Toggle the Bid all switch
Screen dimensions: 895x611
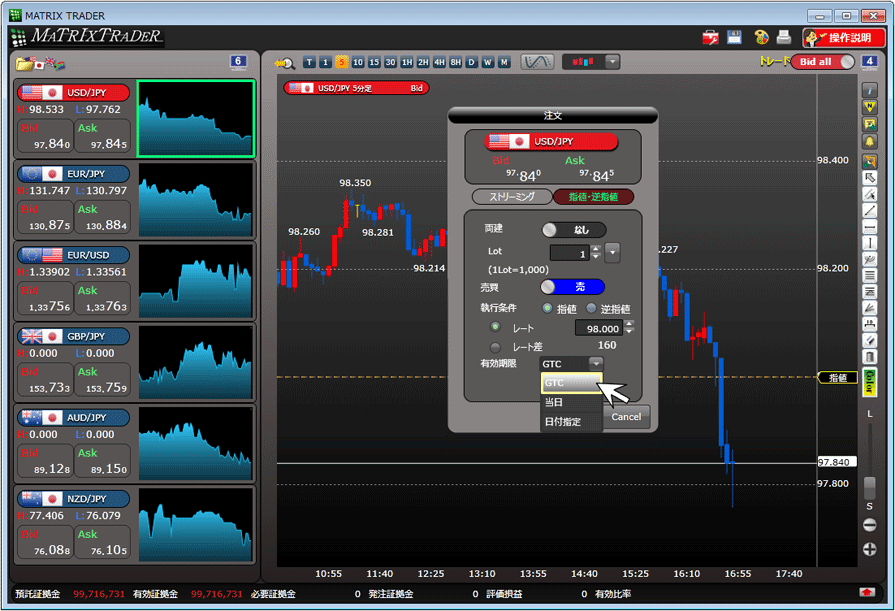[823, 62]
